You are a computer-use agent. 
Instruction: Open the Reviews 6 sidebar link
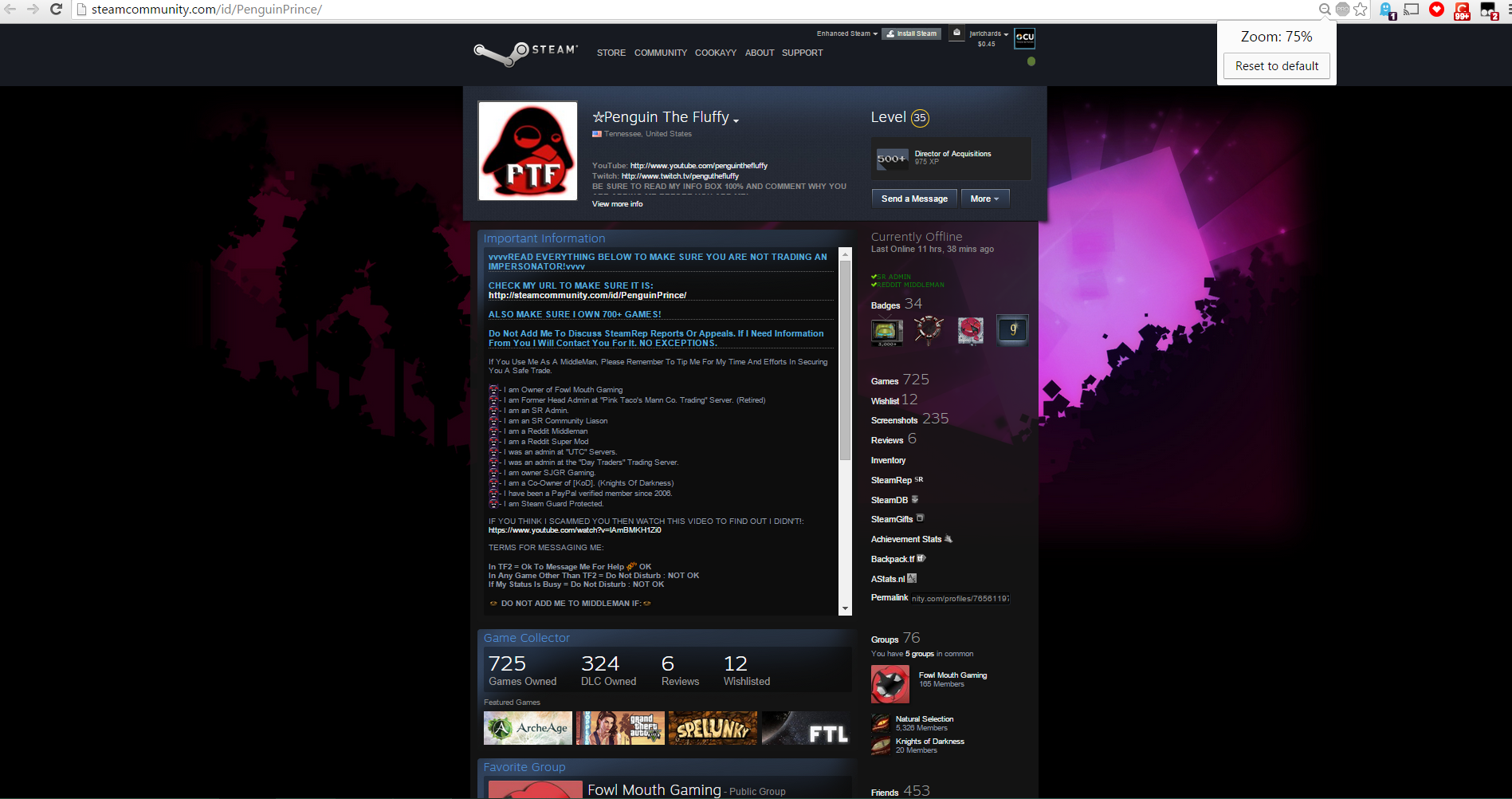pos(893,439)
